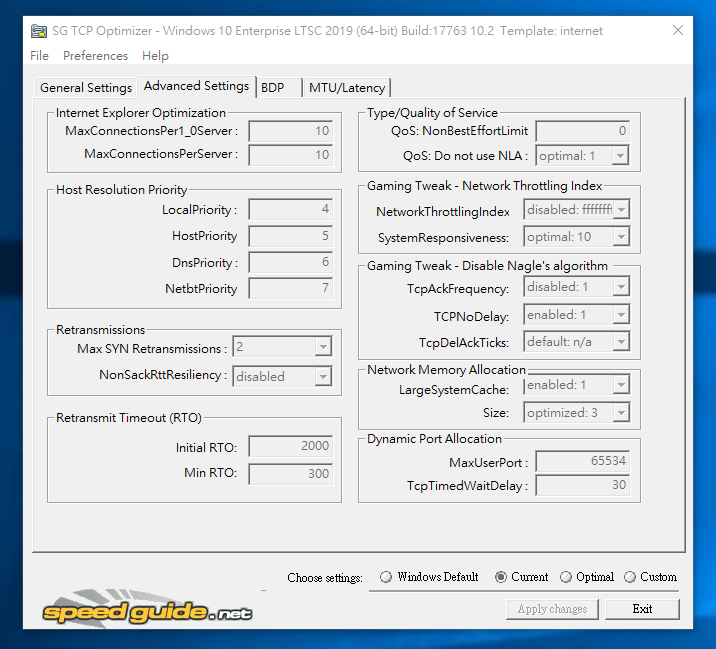Click the speedguide.net logo
716x649 pixels.
[x=147, y=608]
